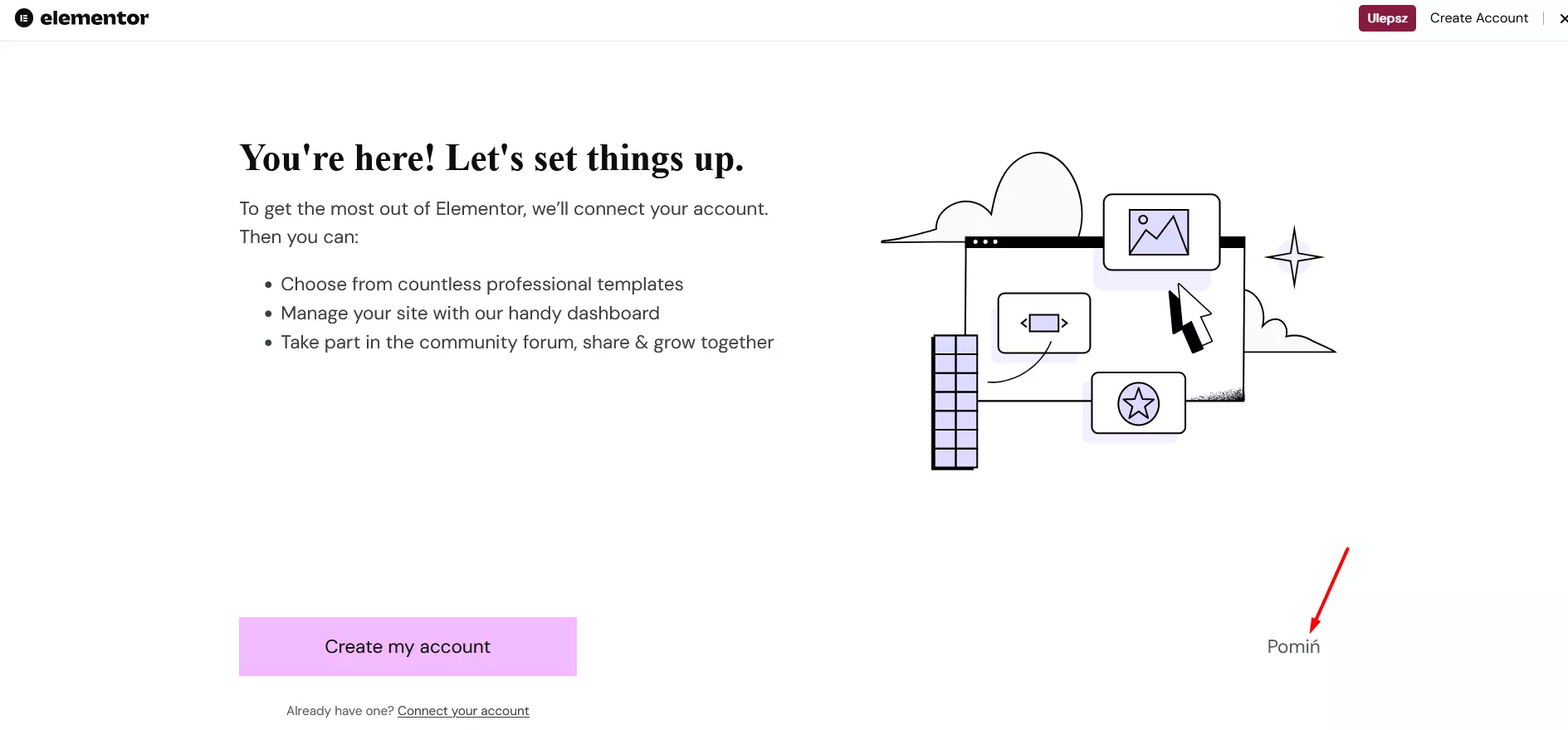The image size is (1568, 730).
Task: Click the Elementor logo icon
Action: pos(24,18)
